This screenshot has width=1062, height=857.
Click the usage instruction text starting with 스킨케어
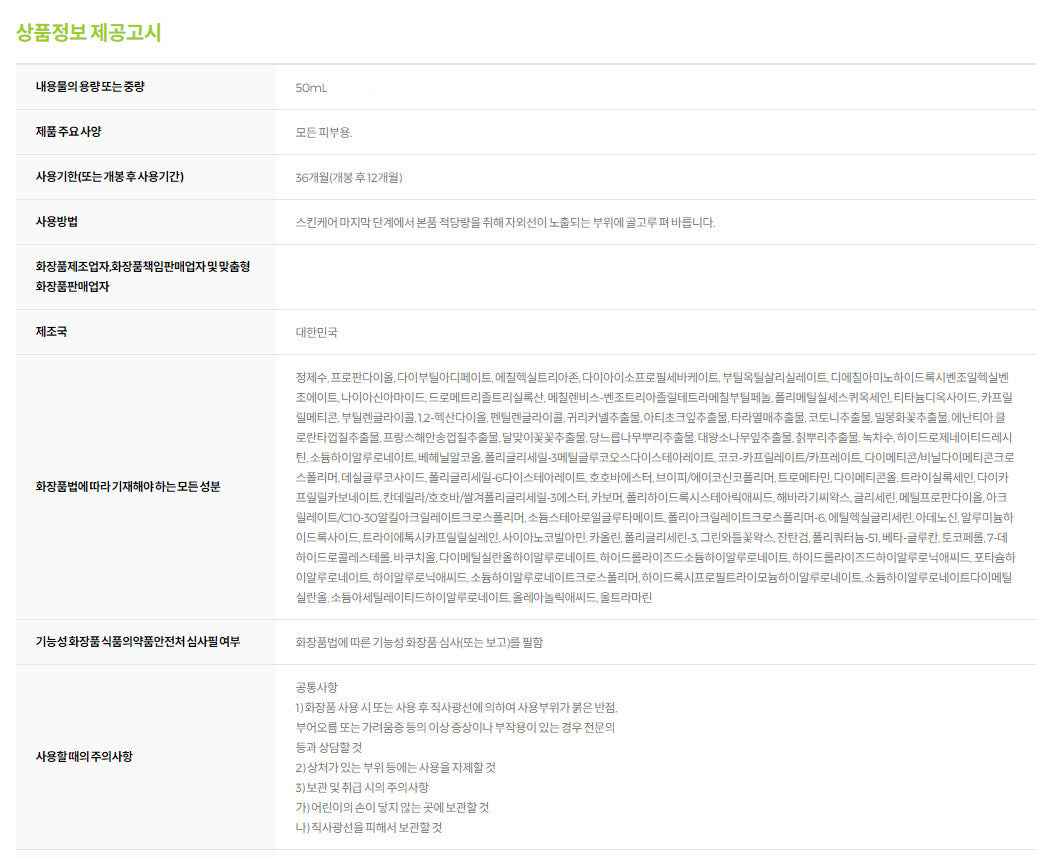pyautogui.click(x=505, y=223)
